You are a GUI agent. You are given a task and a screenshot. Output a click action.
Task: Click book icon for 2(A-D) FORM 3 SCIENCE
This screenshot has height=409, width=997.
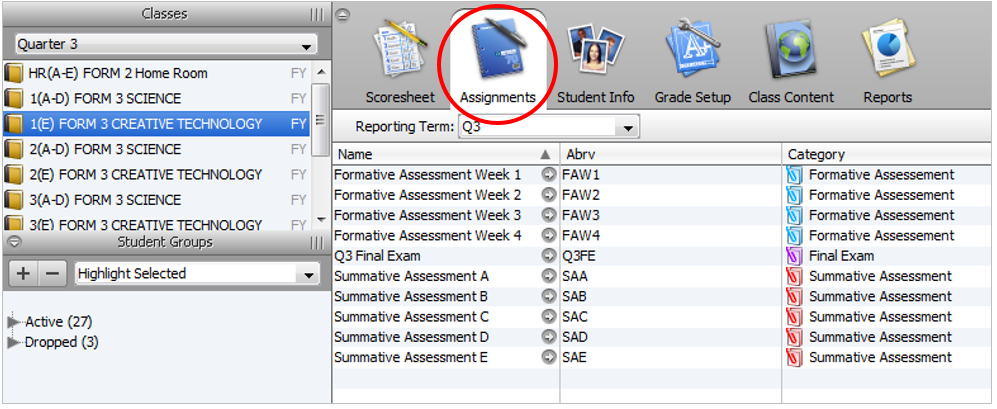[x=13, y=149]
